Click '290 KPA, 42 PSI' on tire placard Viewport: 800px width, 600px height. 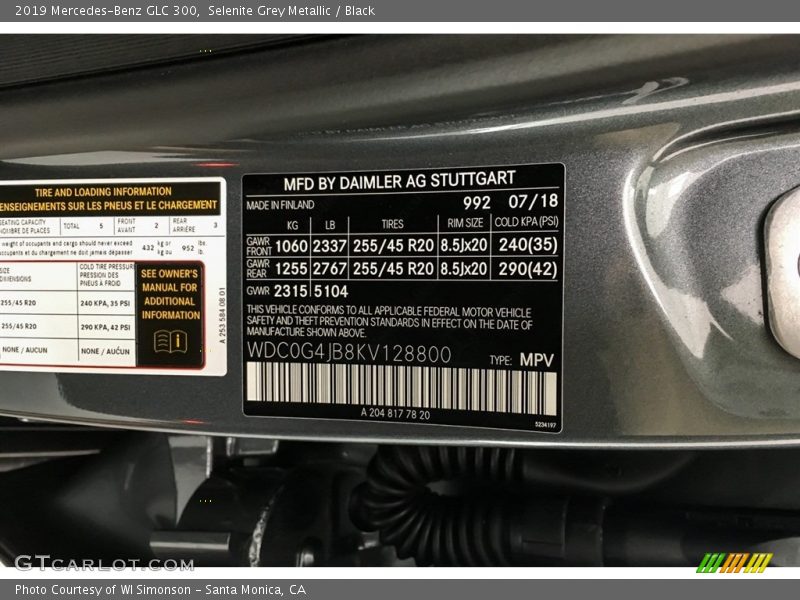coord(105,327)
